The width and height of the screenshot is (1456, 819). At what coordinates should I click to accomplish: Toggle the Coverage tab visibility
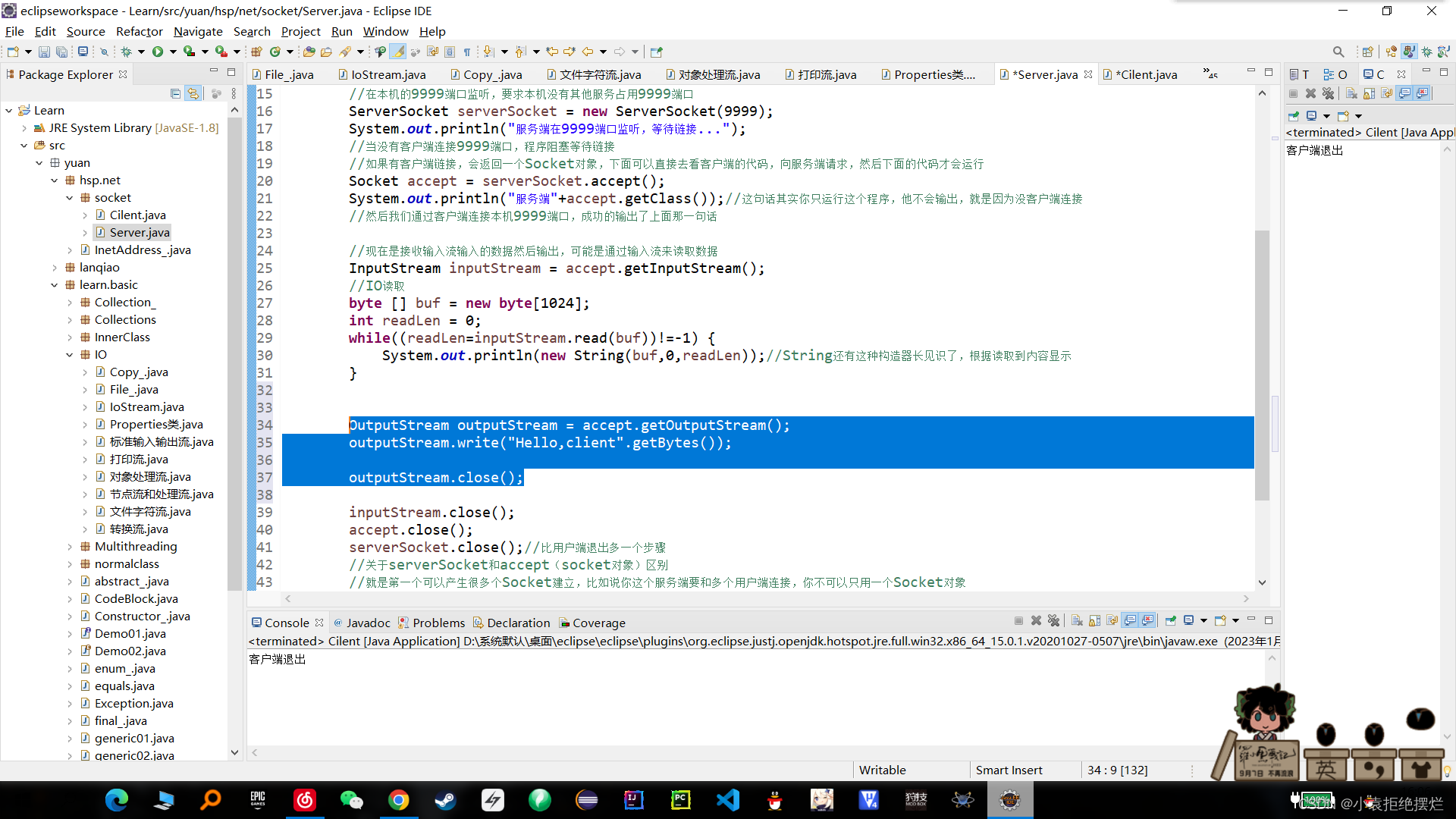[599, 622]
